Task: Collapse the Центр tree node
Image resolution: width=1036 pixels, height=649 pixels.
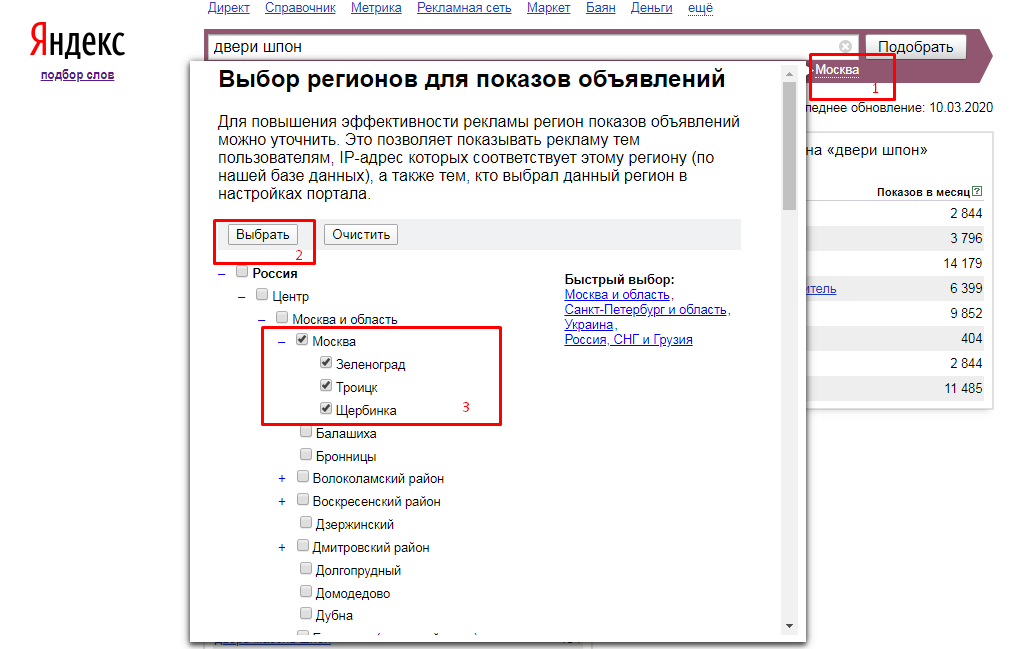Action: (x=242, y=297)
